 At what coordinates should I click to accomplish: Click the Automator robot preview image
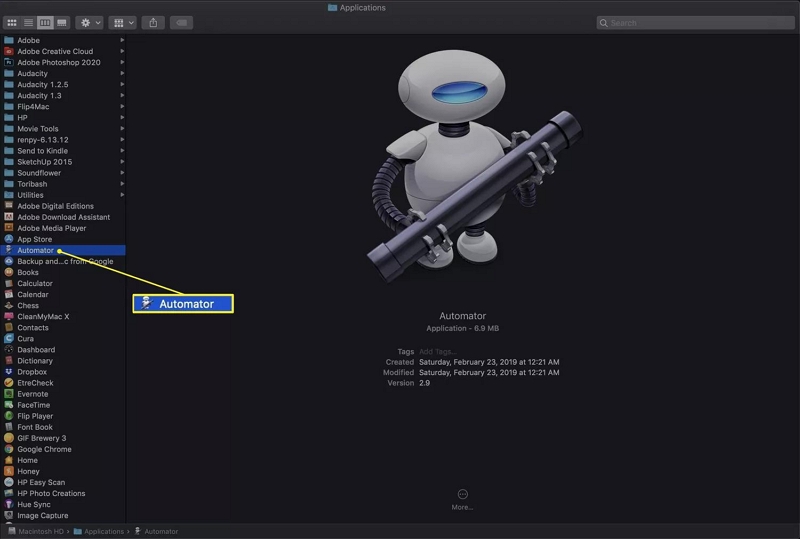point(474,166)
